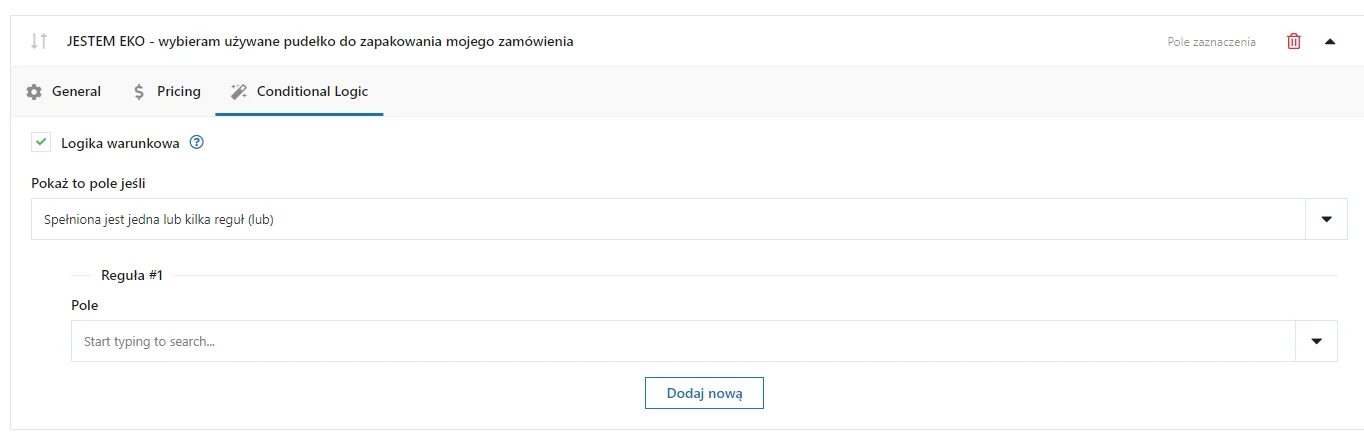Toggle the Logika warunkowa checkbox
The width and height of the screenshot is (1364, 436).
point(41,143)
